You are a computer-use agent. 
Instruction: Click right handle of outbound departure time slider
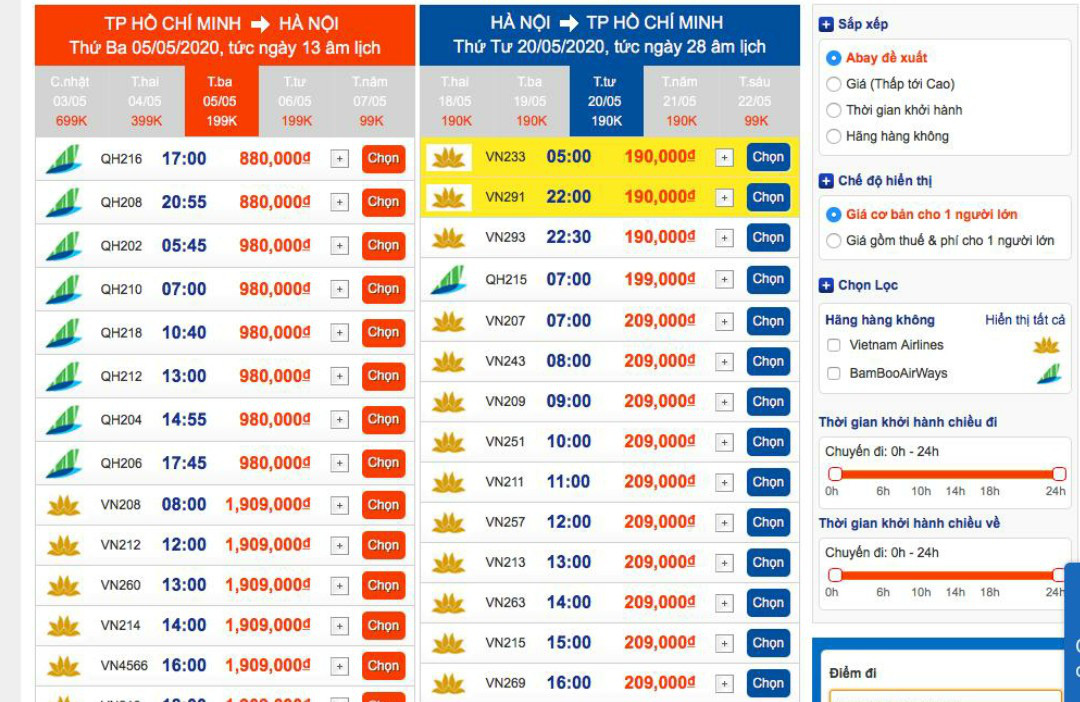(1059, 474)
